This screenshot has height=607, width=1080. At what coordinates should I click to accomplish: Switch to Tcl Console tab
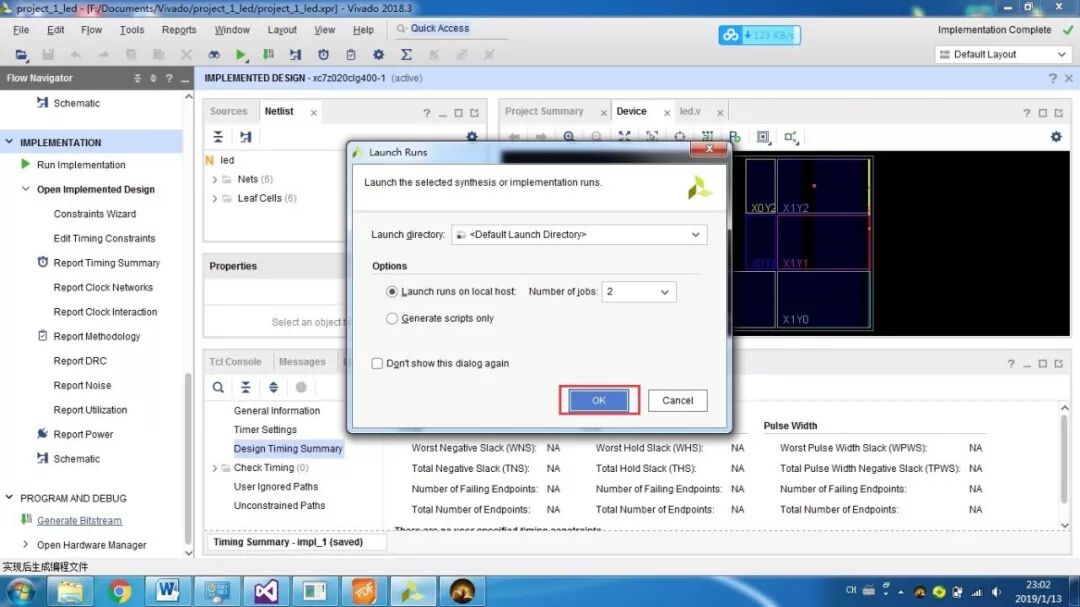click(x=236, y=362)
